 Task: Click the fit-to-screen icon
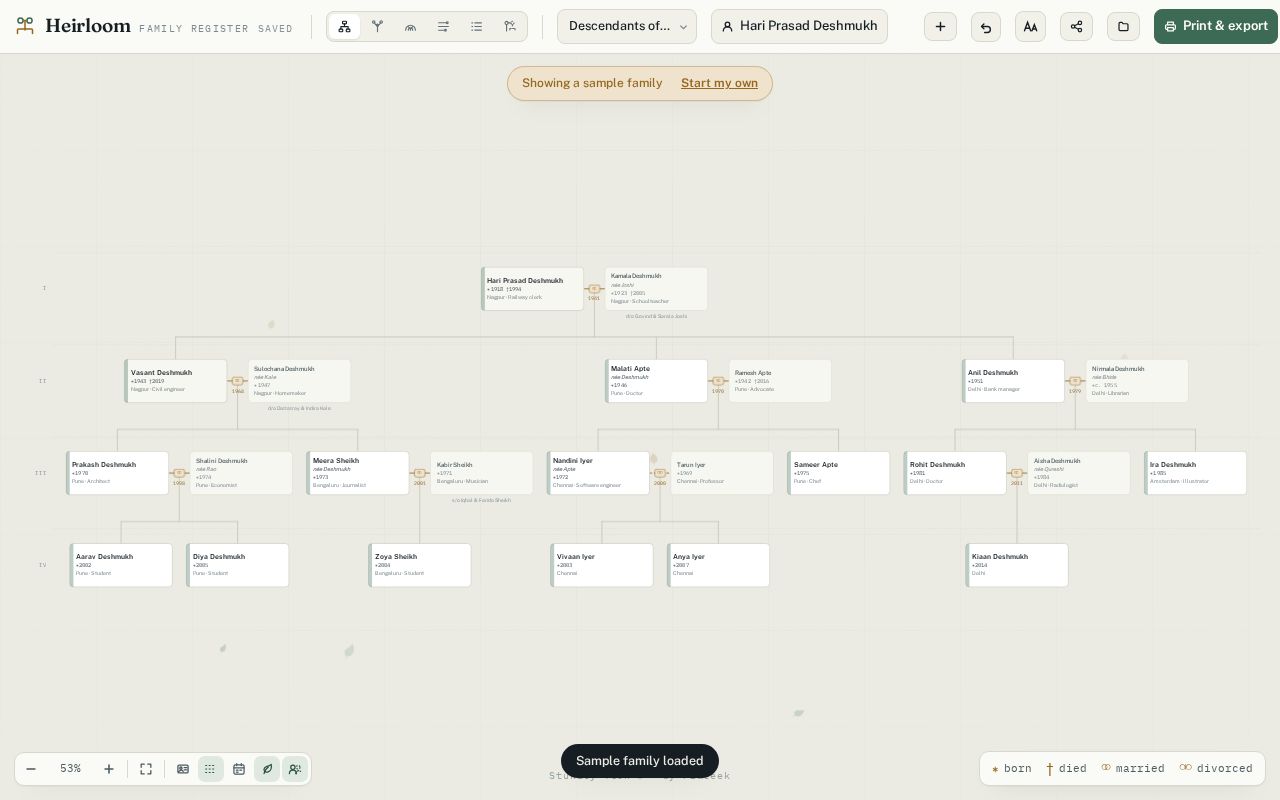coord(146,769)
